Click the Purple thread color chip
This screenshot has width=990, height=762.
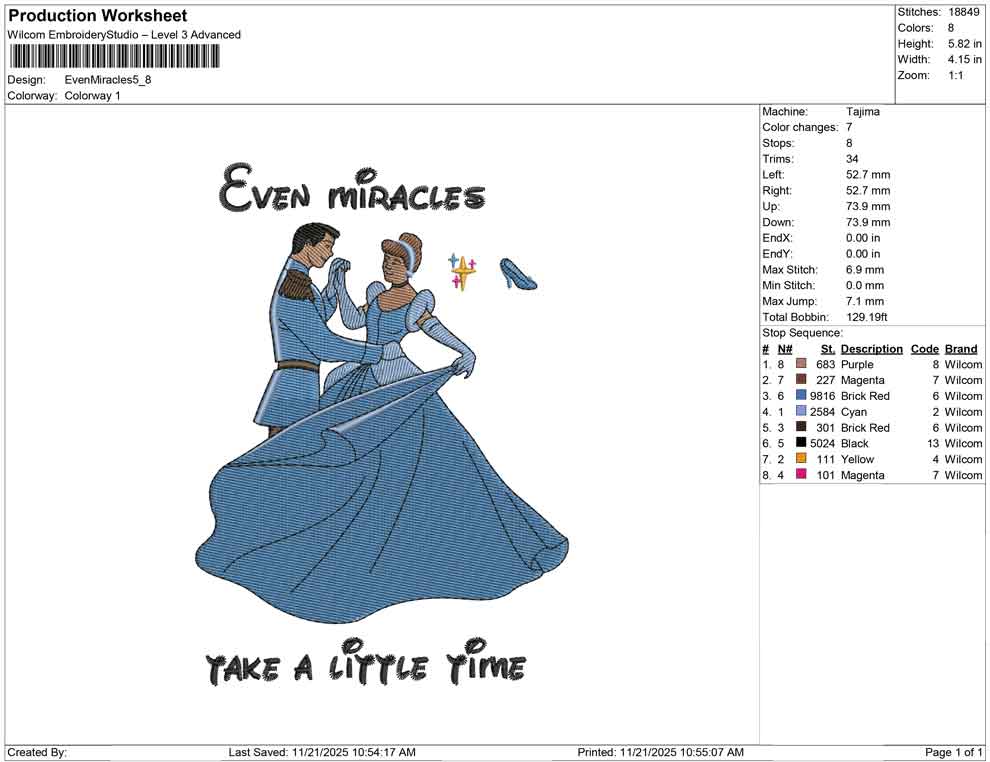pyautogui.click(x=800, y=364)
